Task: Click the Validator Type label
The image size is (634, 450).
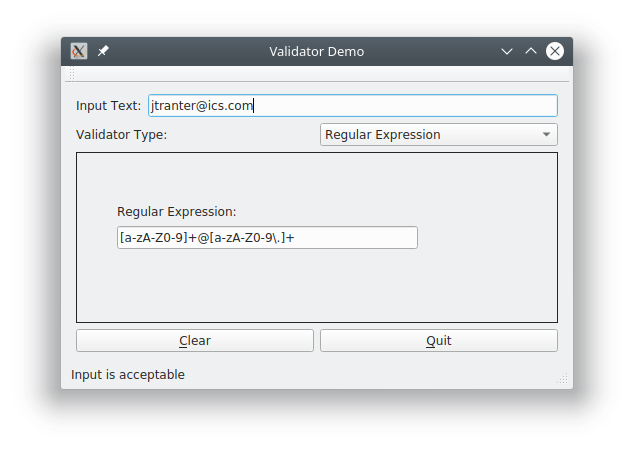Action: pos(121,135)
